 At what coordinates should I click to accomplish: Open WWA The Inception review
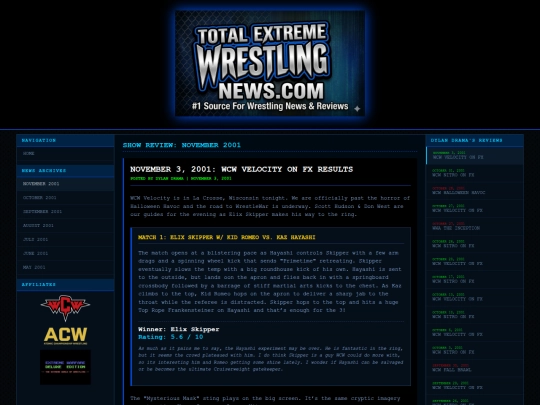[475, 226]
